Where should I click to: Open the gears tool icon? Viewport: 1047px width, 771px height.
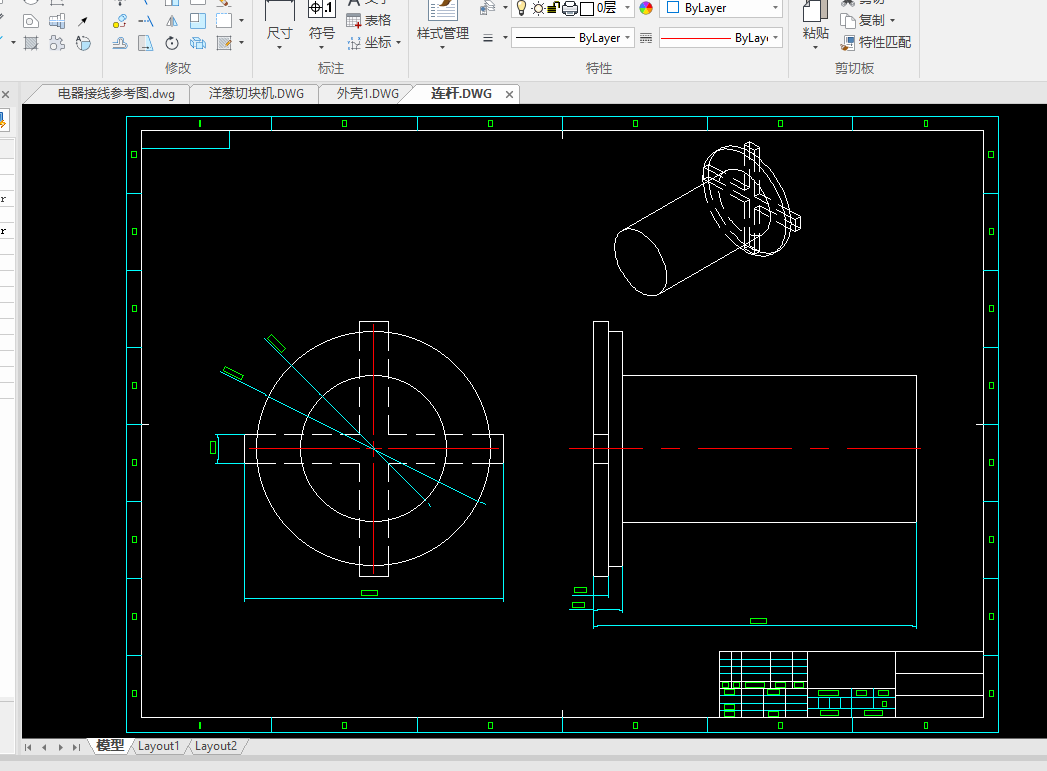[57, 43]
